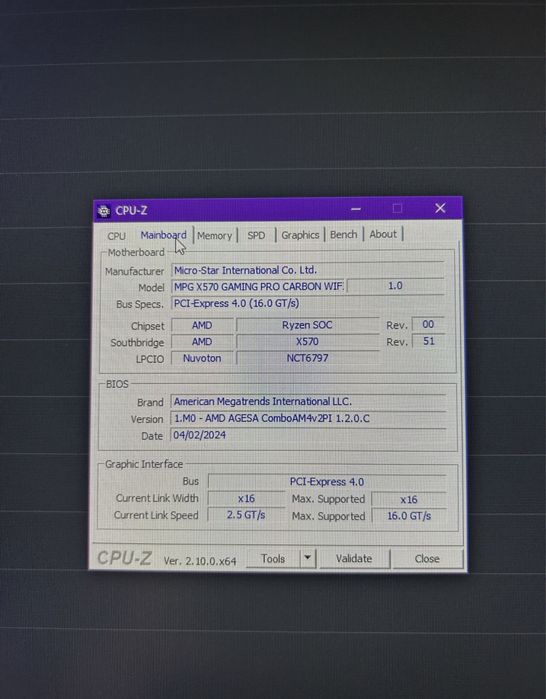Click the Chipset AMD vendor value
This screenshot has width=546, height=699.
(202, 325)
